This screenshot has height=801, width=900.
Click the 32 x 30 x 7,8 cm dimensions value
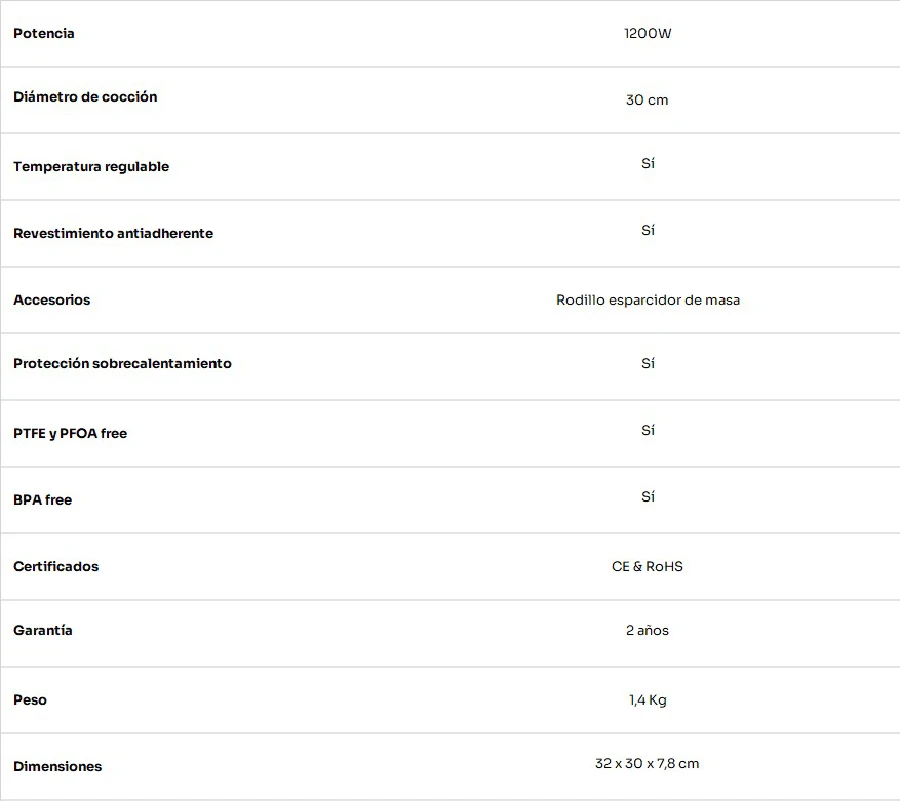pyautogui.click(x=647, y=764)
